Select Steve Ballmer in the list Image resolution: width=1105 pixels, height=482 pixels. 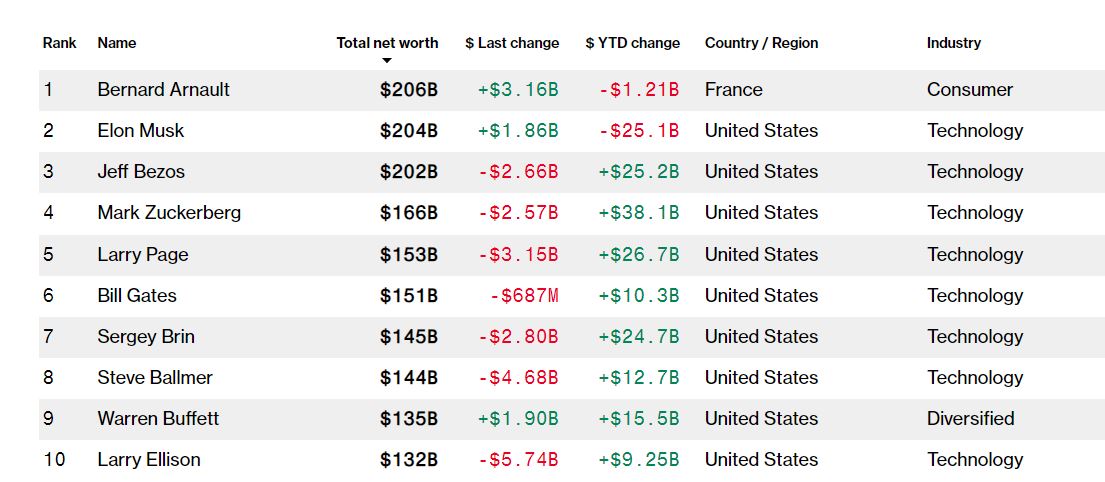[x=155, y=378]
